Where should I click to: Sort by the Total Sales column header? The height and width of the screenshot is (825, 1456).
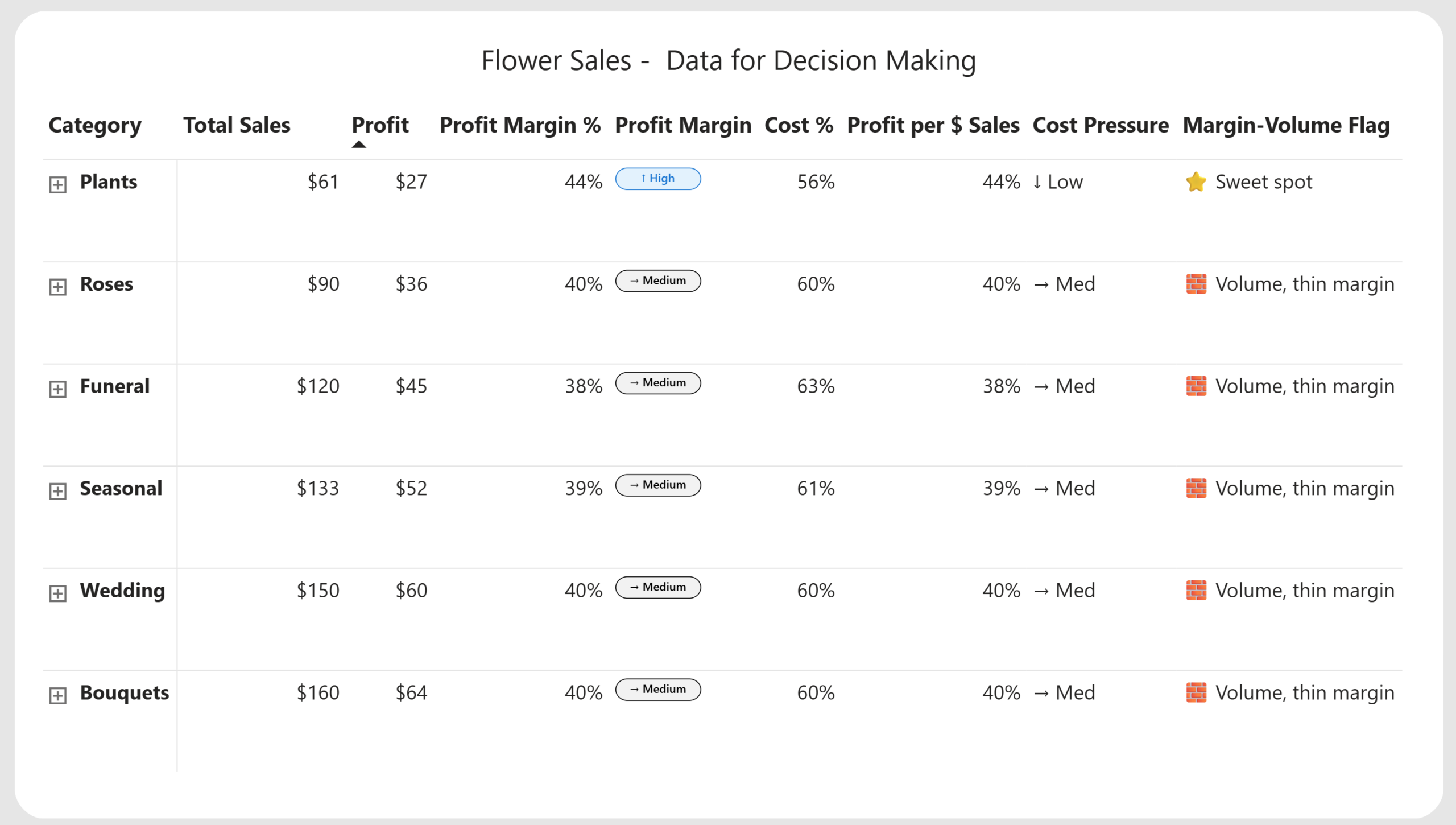coord(237,125)
